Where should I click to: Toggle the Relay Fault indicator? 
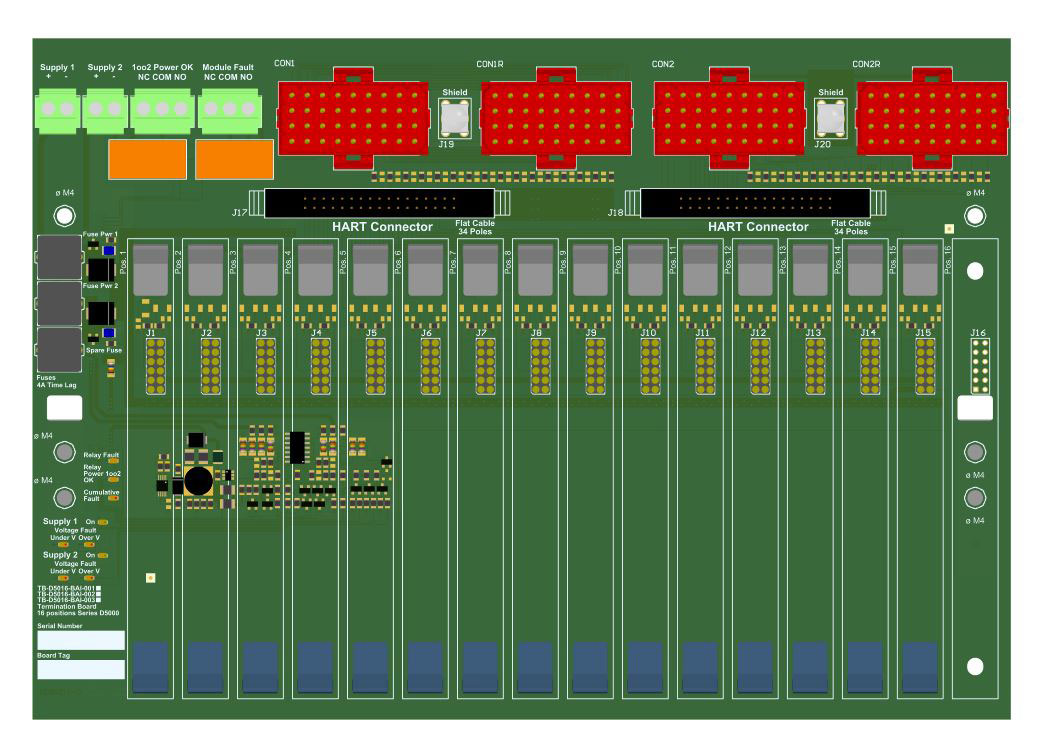pos(113,462)
